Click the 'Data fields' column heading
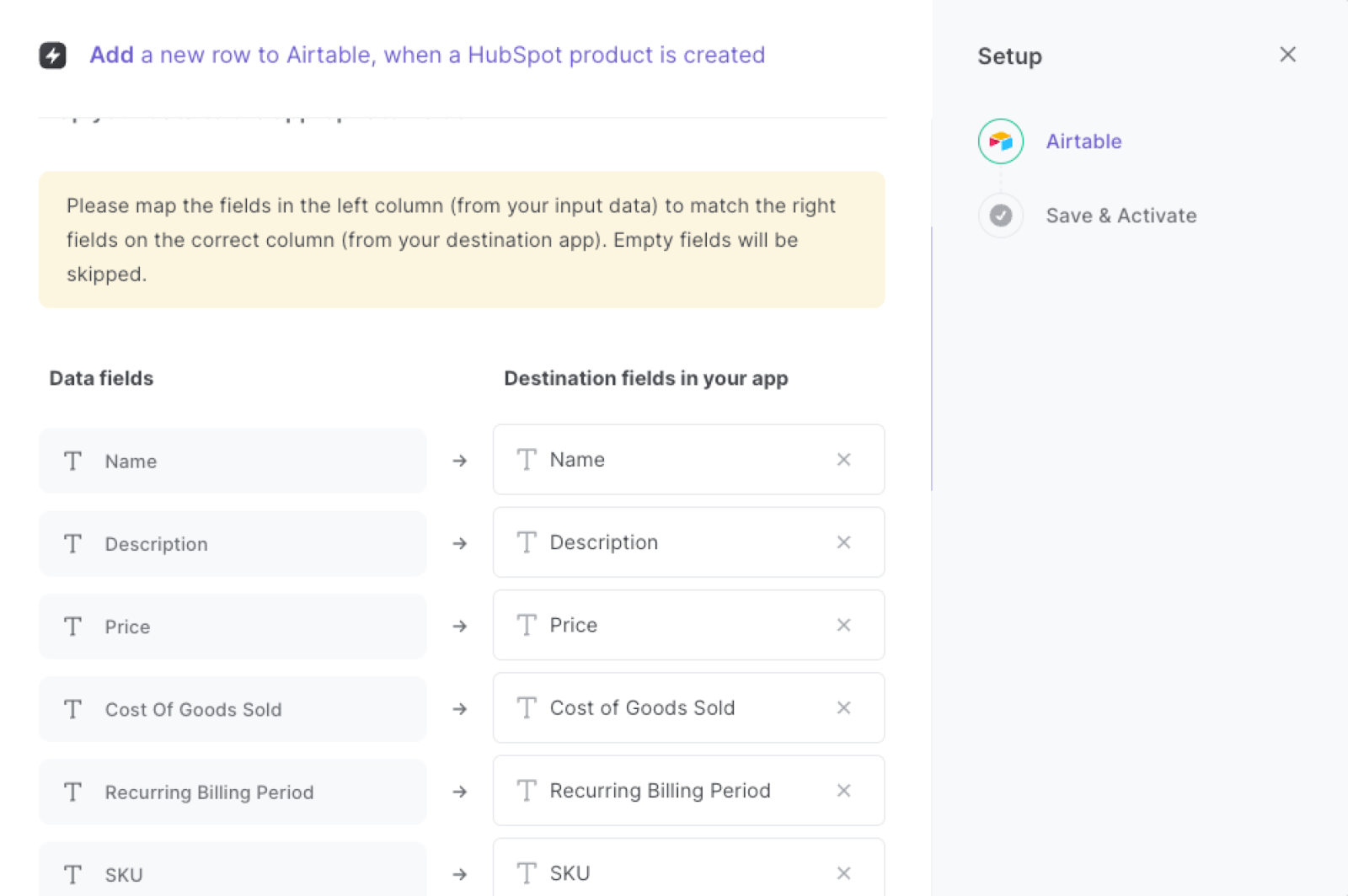 click(x=101, y=378)
